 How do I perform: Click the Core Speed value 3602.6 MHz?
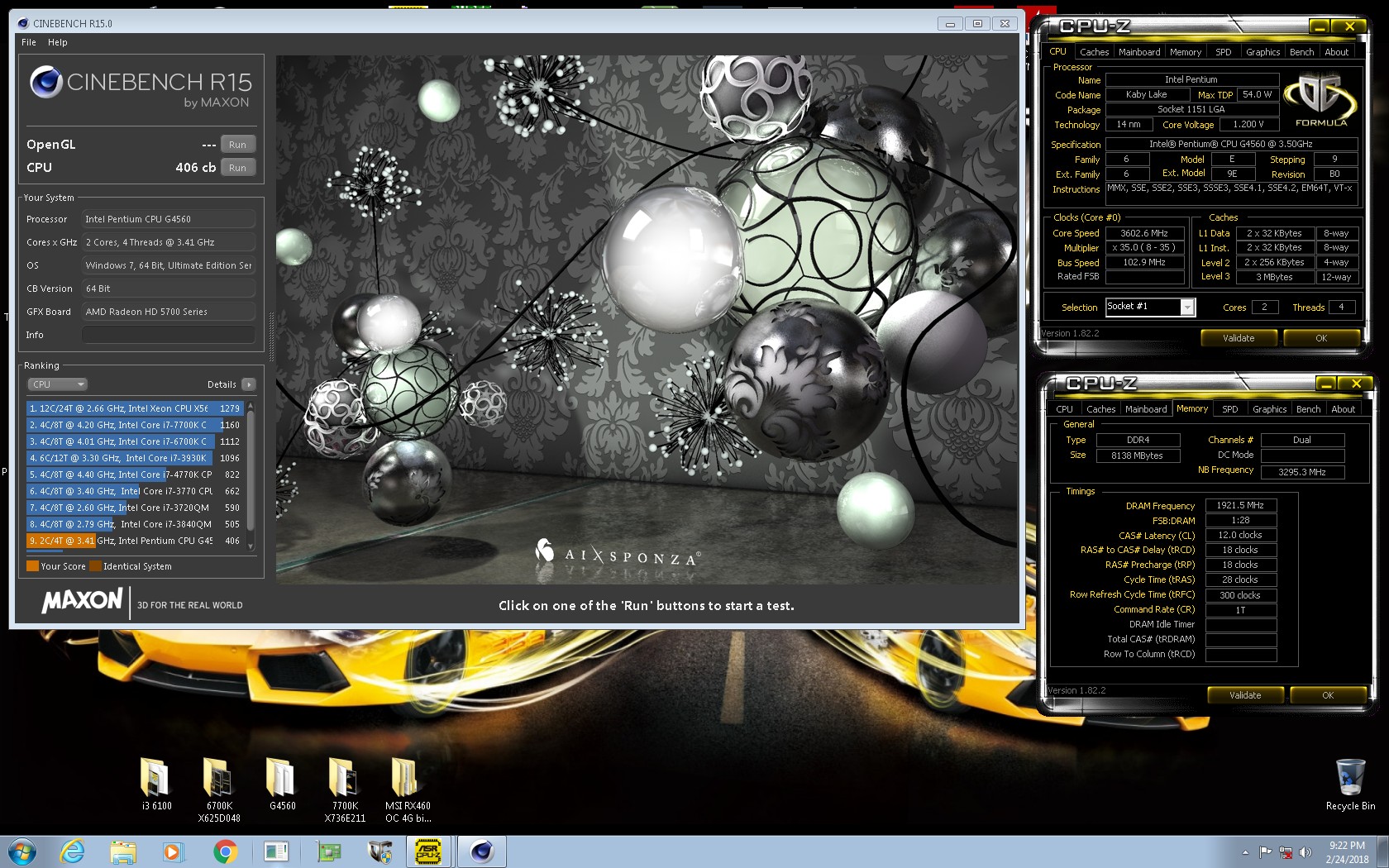tap(1144, 233)
